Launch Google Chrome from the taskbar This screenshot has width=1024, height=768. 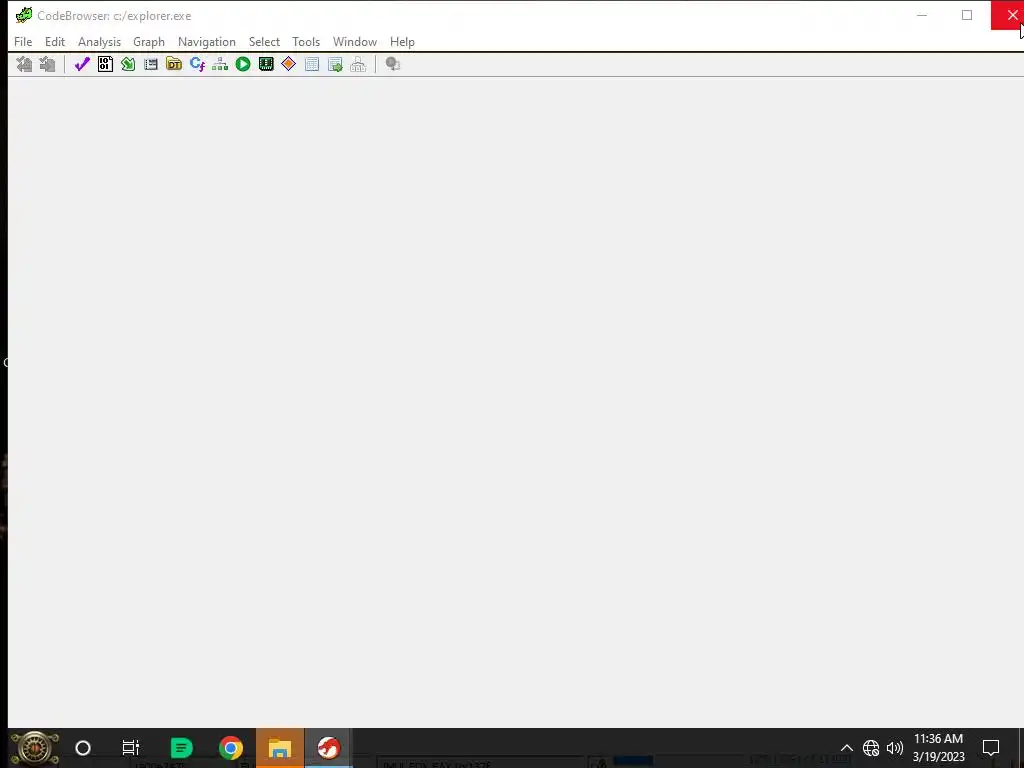[231, 748]
